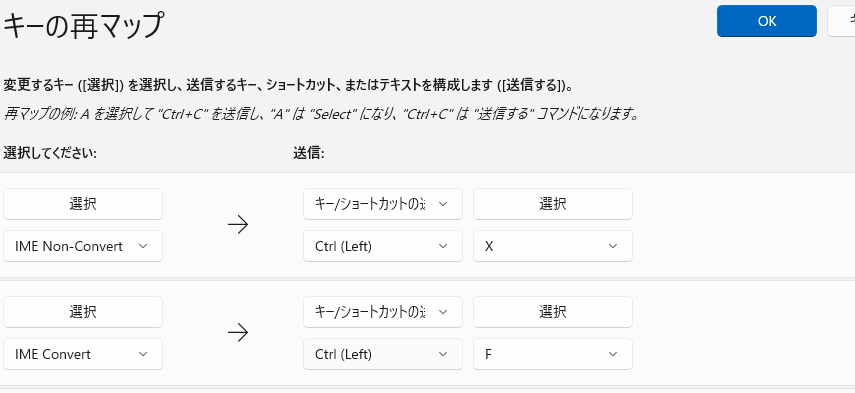Click 選択 button above the X key dropdown
This screenshot has height=393, width=855.
(x=553, y=204)
